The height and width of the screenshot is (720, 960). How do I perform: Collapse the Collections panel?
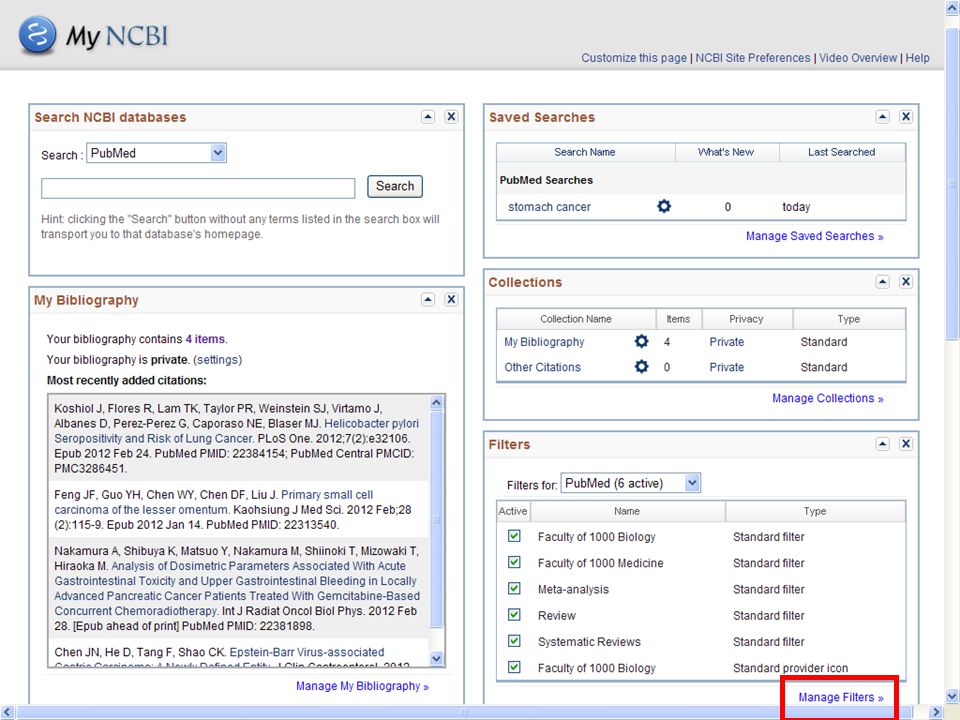tap(882, 282)
